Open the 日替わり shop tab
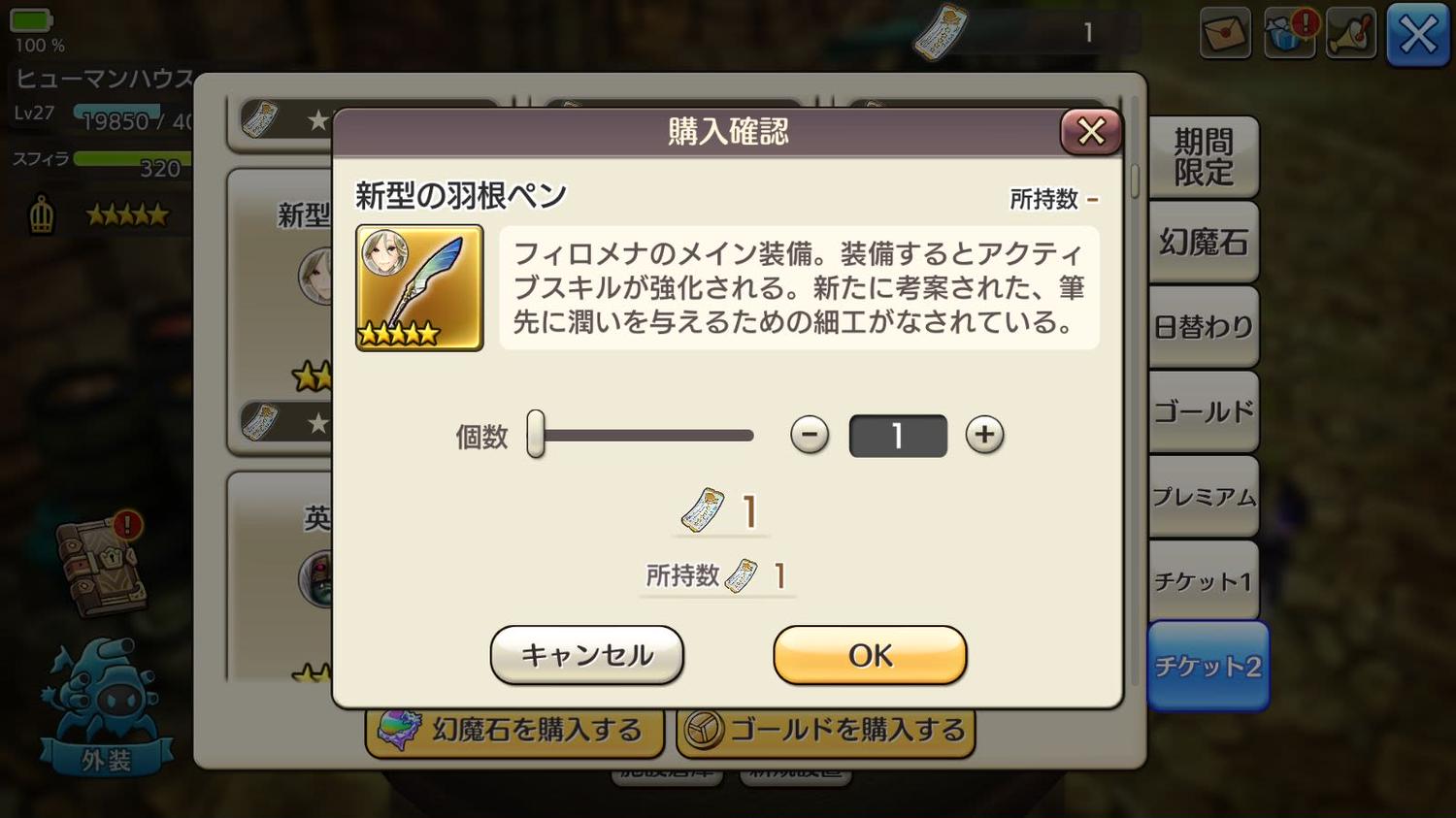 [x=1204, y=327]
